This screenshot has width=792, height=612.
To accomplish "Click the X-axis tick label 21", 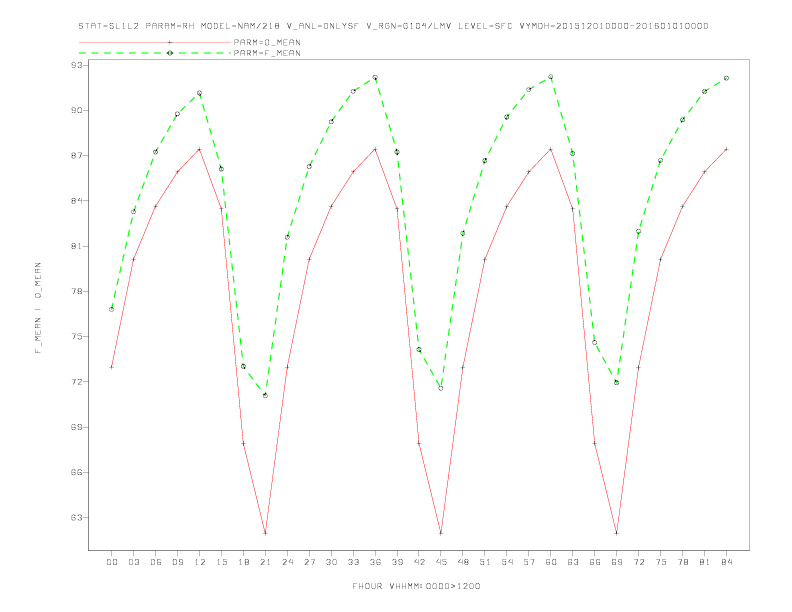I will pyautogui.click(x=266, y=562).
